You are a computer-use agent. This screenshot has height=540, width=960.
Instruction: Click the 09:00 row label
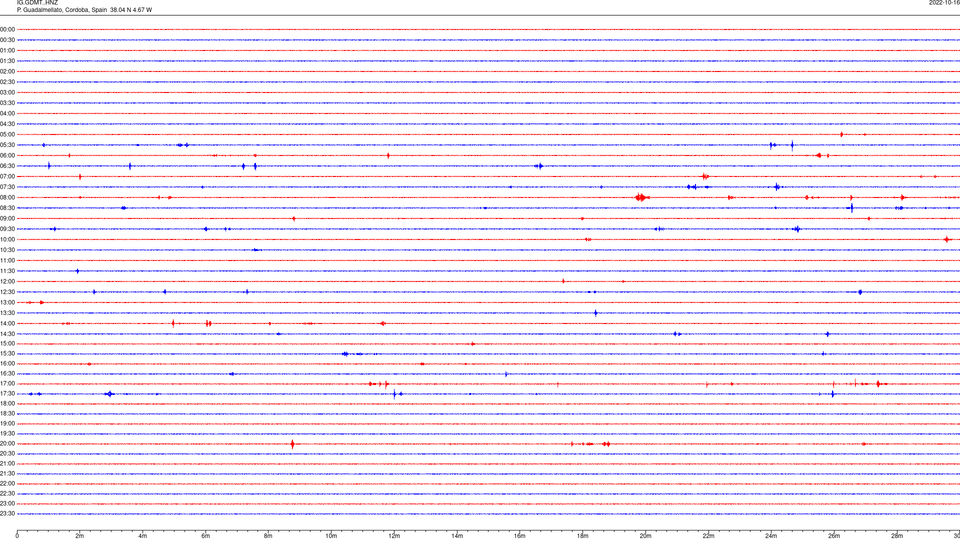[7, 219]
